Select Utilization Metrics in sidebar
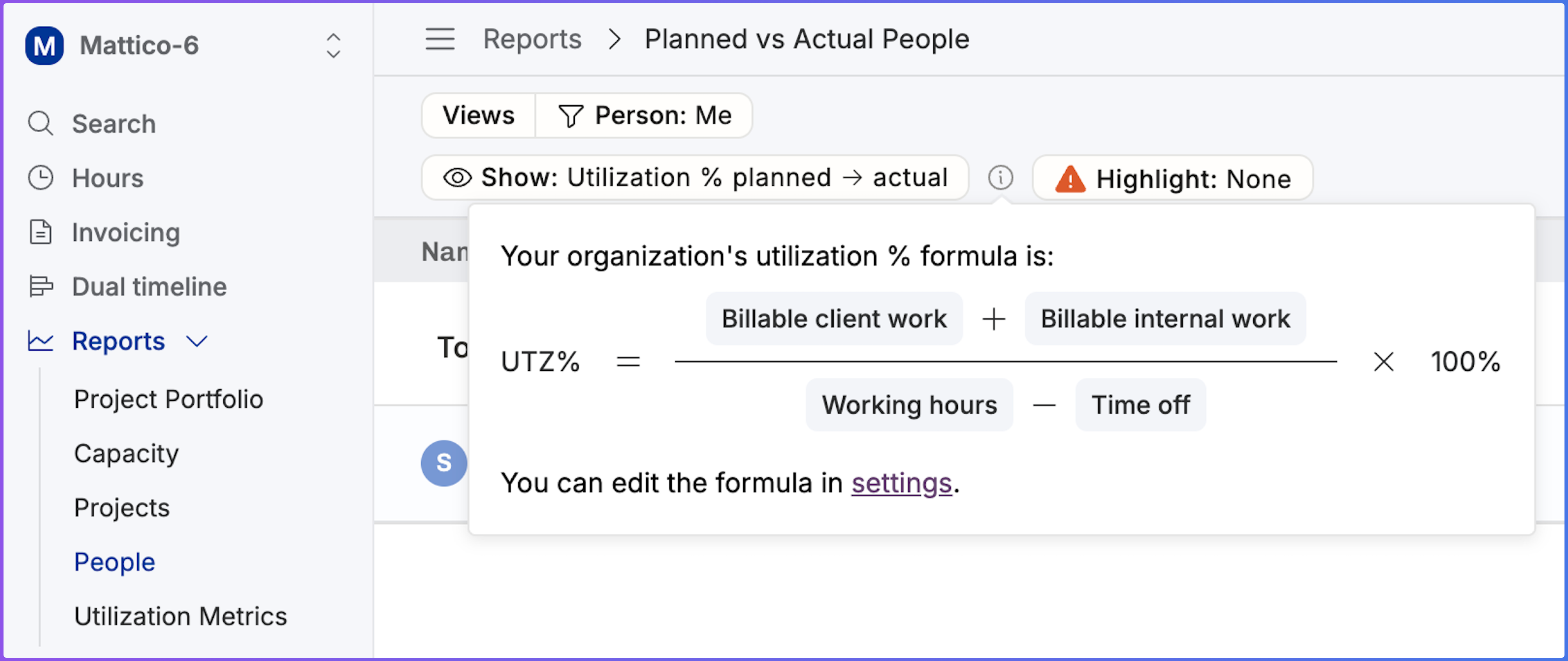 click(x=180, y=616)
